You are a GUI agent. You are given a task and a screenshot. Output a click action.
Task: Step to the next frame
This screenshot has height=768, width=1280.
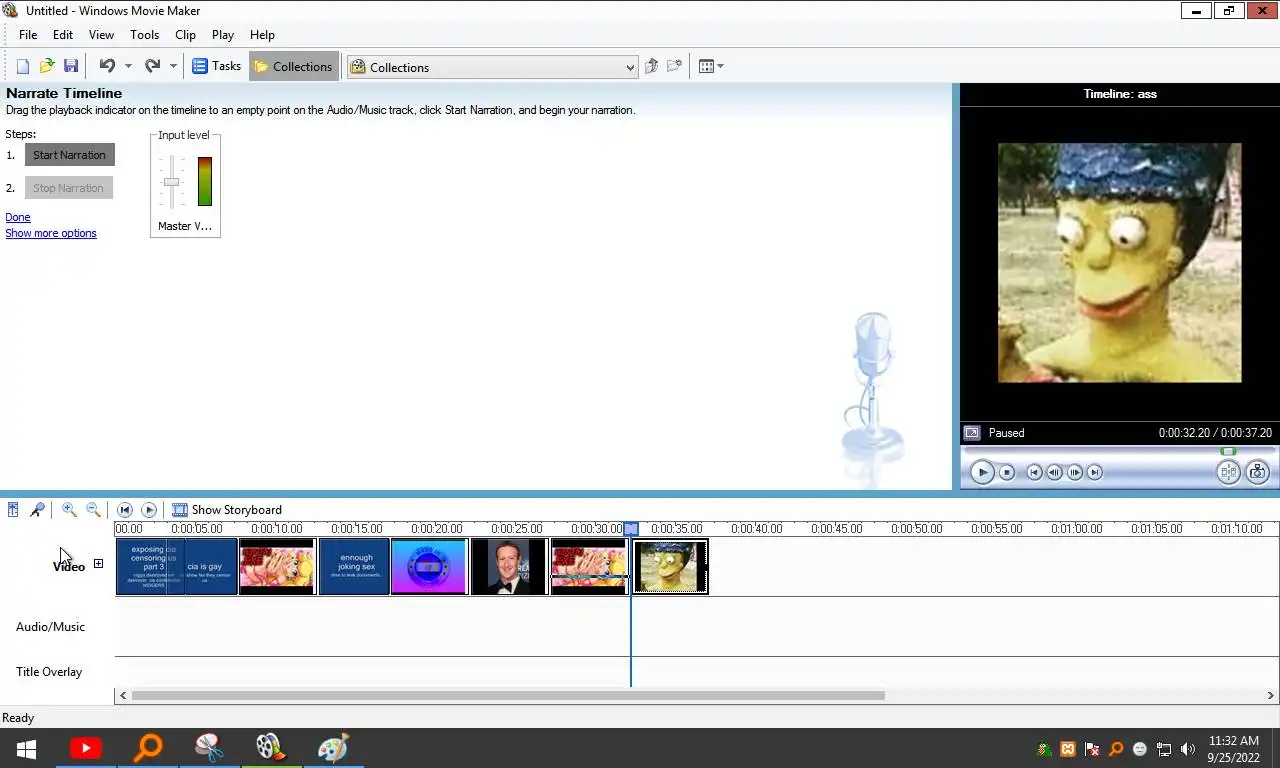(x=1075, y=472)
